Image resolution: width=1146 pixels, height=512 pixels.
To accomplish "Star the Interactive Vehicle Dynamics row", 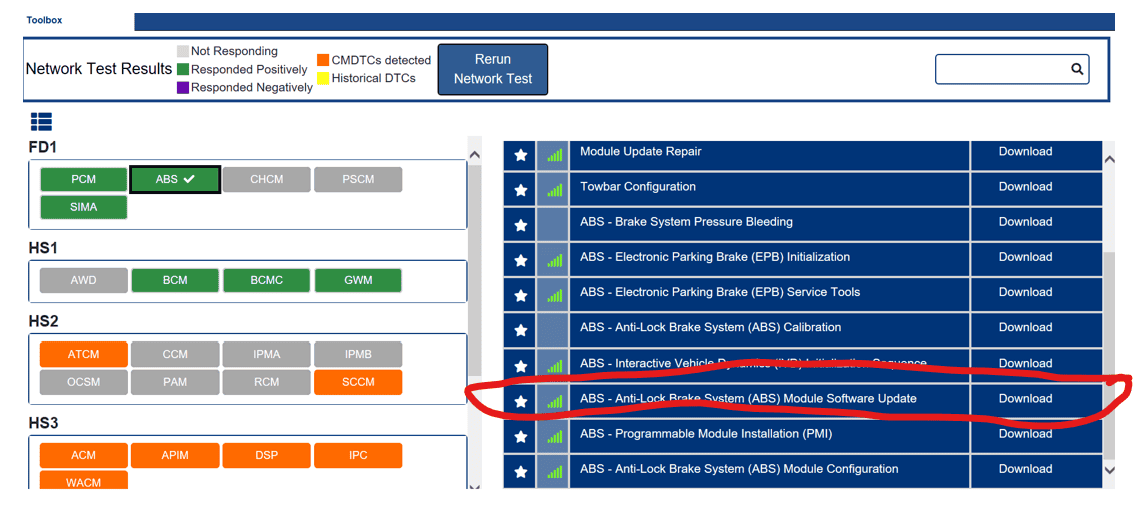I will point(520,366).
